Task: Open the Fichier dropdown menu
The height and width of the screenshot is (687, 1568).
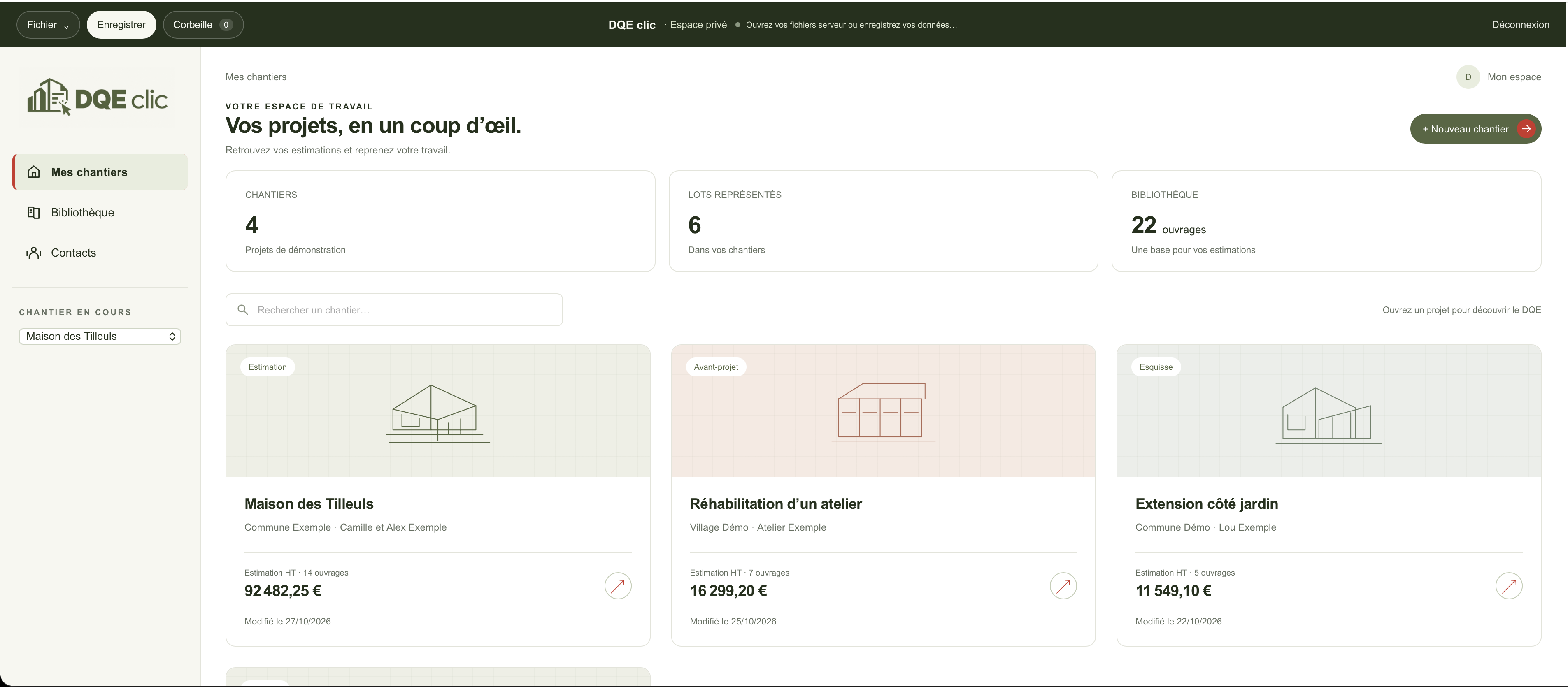Action: (x=48, y=25)
